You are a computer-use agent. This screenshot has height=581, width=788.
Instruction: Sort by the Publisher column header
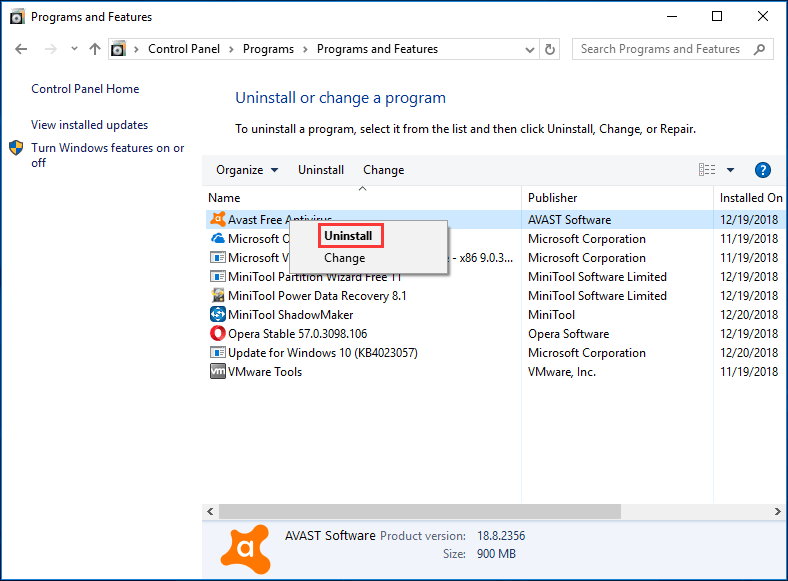[617, 198]
